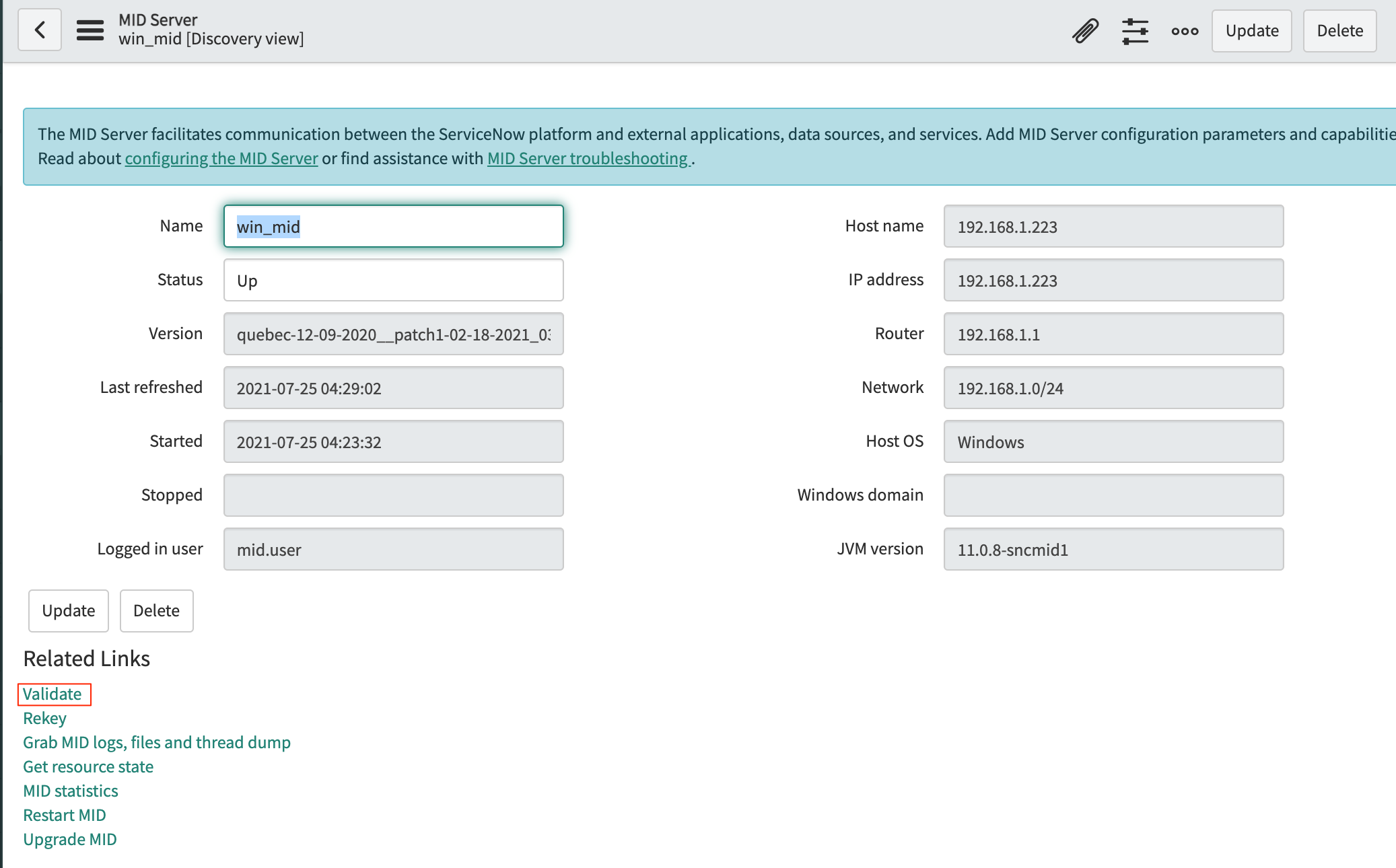The image size is (1396, 868).
Task: Open MID statistics
Action: click(70, 791)
